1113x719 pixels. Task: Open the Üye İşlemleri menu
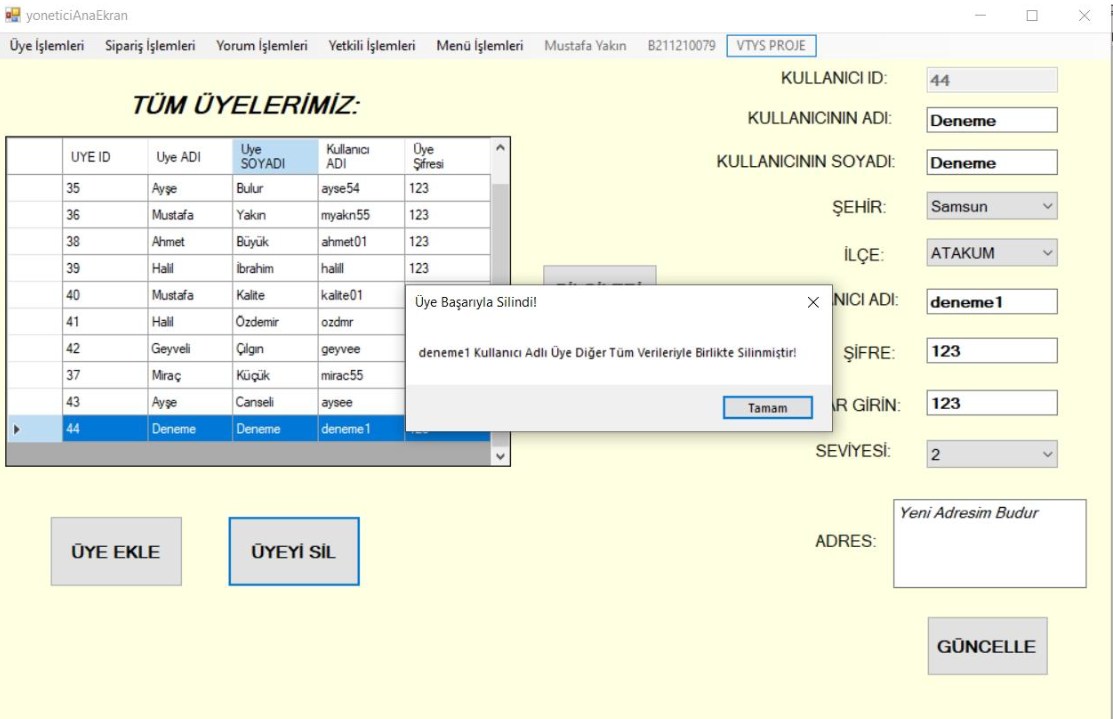pyautogui.click(x=47, y=46)
